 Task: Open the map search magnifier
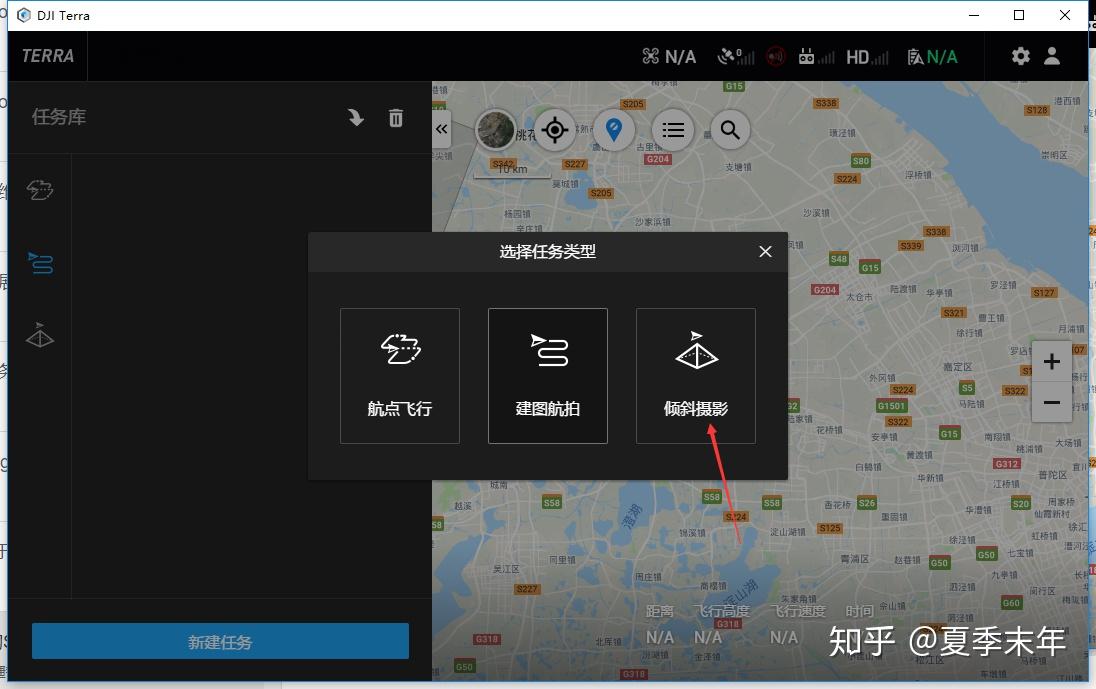tap(730, 129)
